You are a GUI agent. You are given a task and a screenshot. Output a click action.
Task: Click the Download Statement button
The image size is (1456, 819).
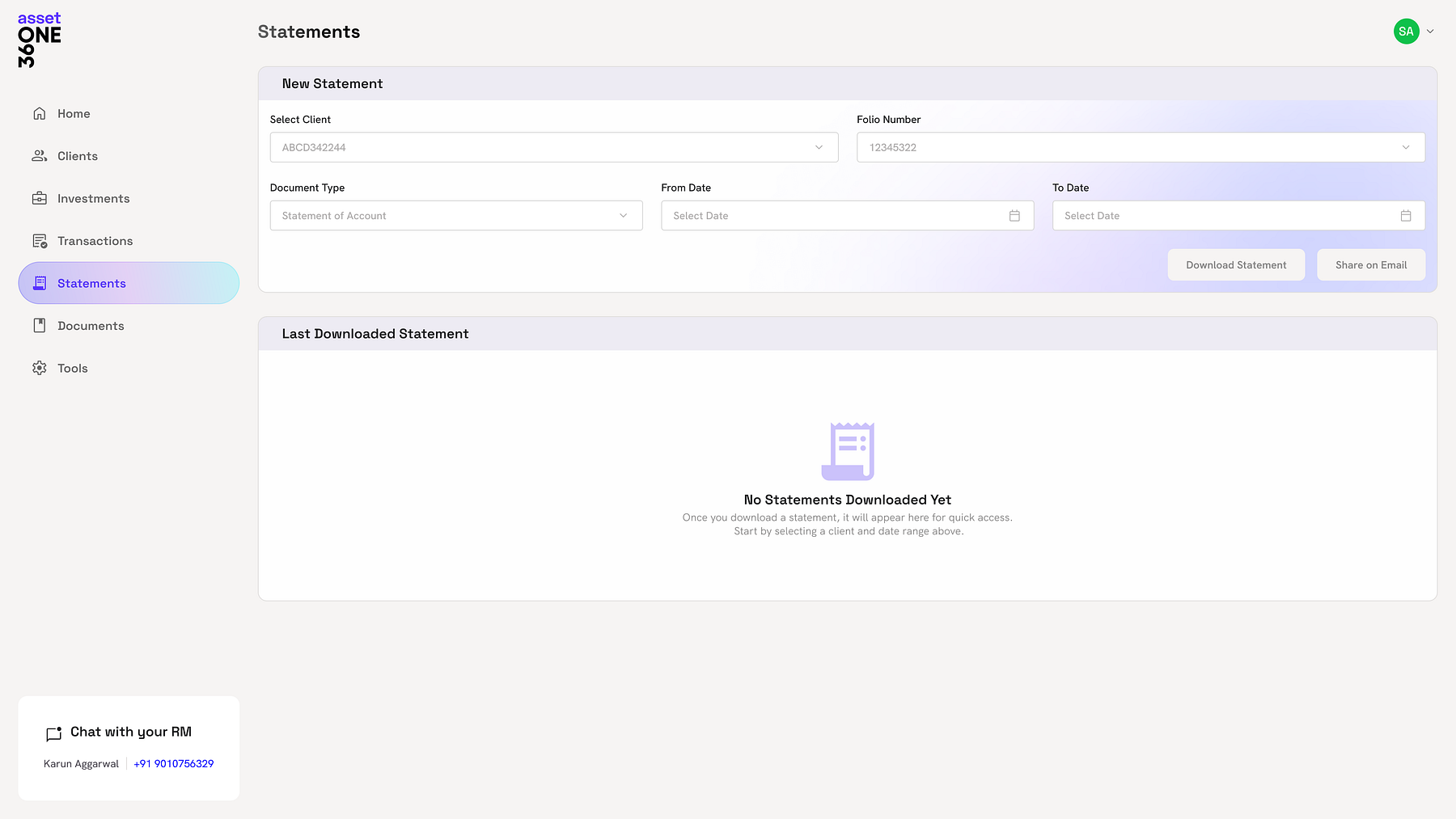click(1236, 264)
